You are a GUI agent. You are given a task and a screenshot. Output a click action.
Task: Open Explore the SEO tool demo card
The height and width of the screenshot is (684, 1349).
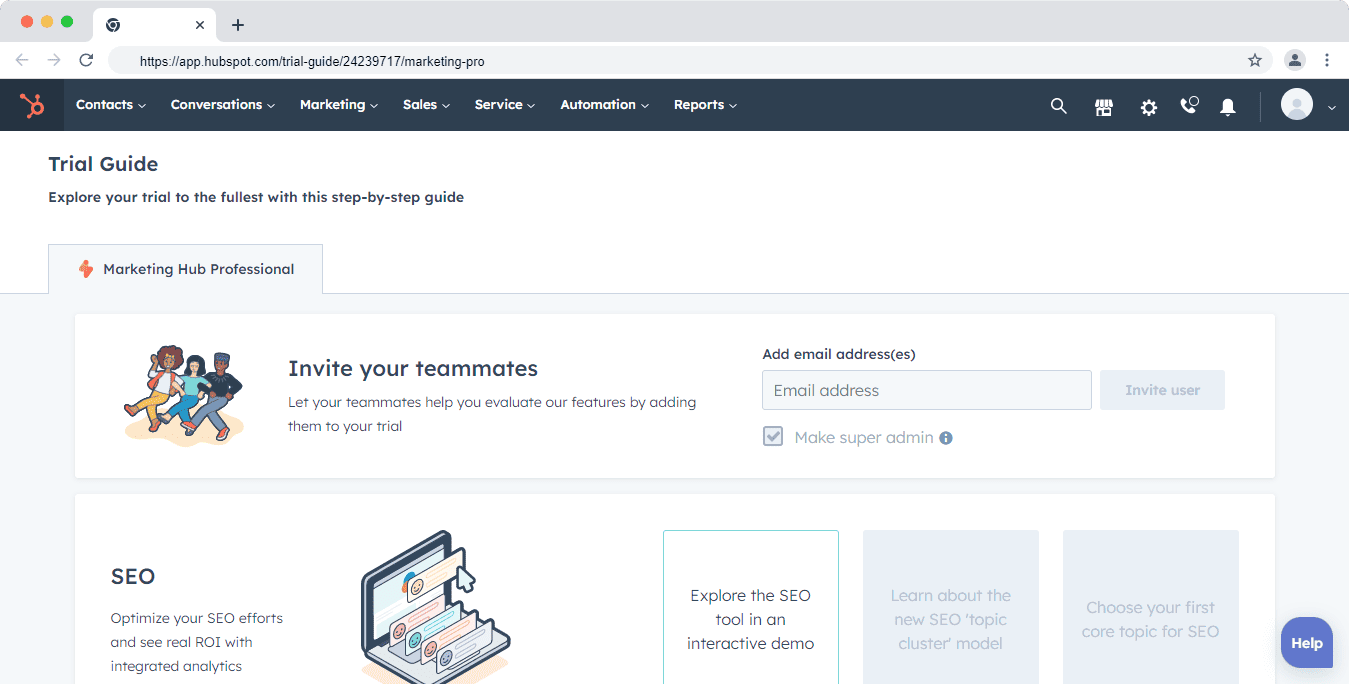pos(750,619)
